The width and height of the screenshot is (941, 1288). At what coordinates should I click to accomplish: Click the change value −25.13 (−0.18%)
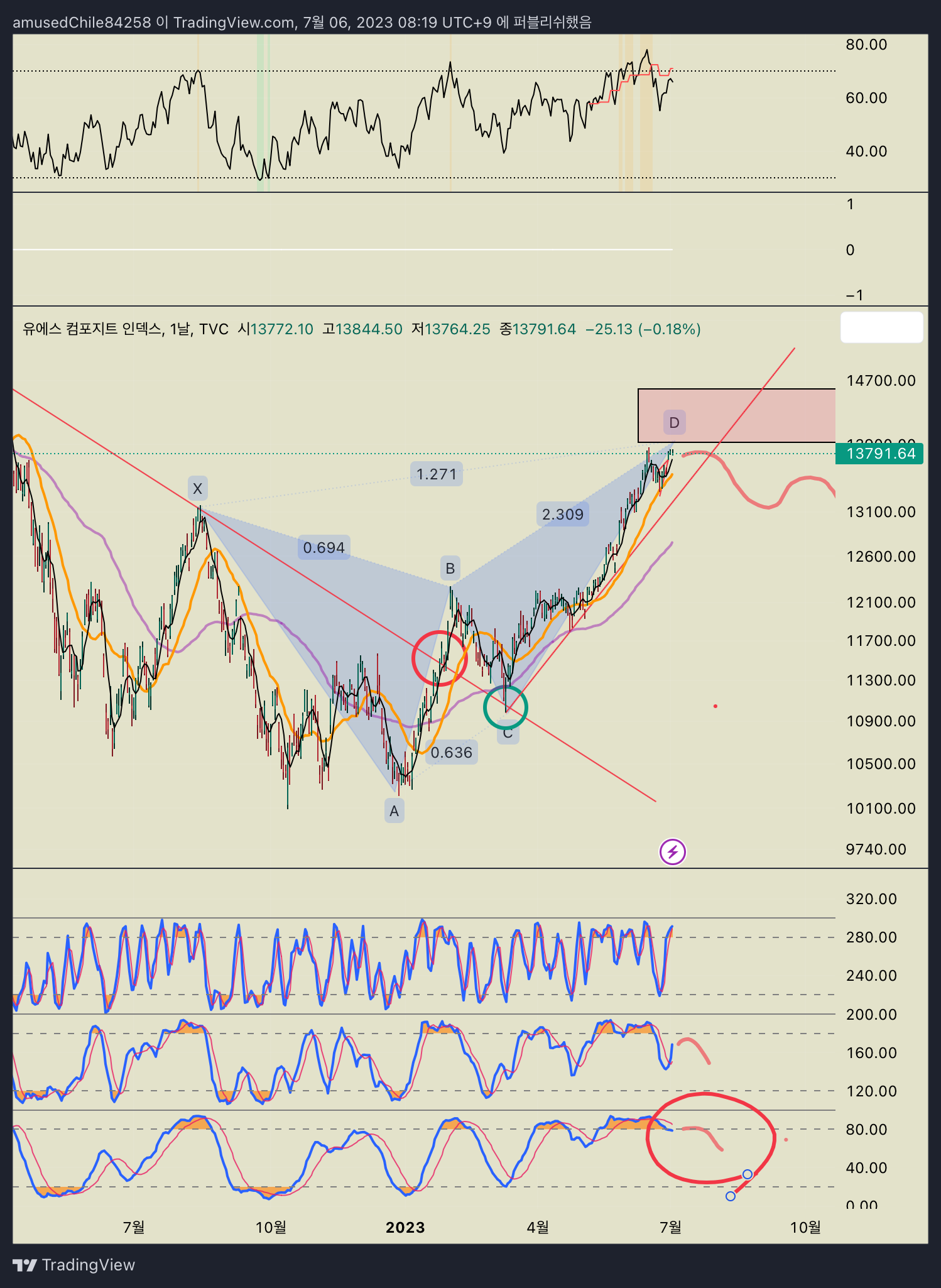(x=643, y=329)
